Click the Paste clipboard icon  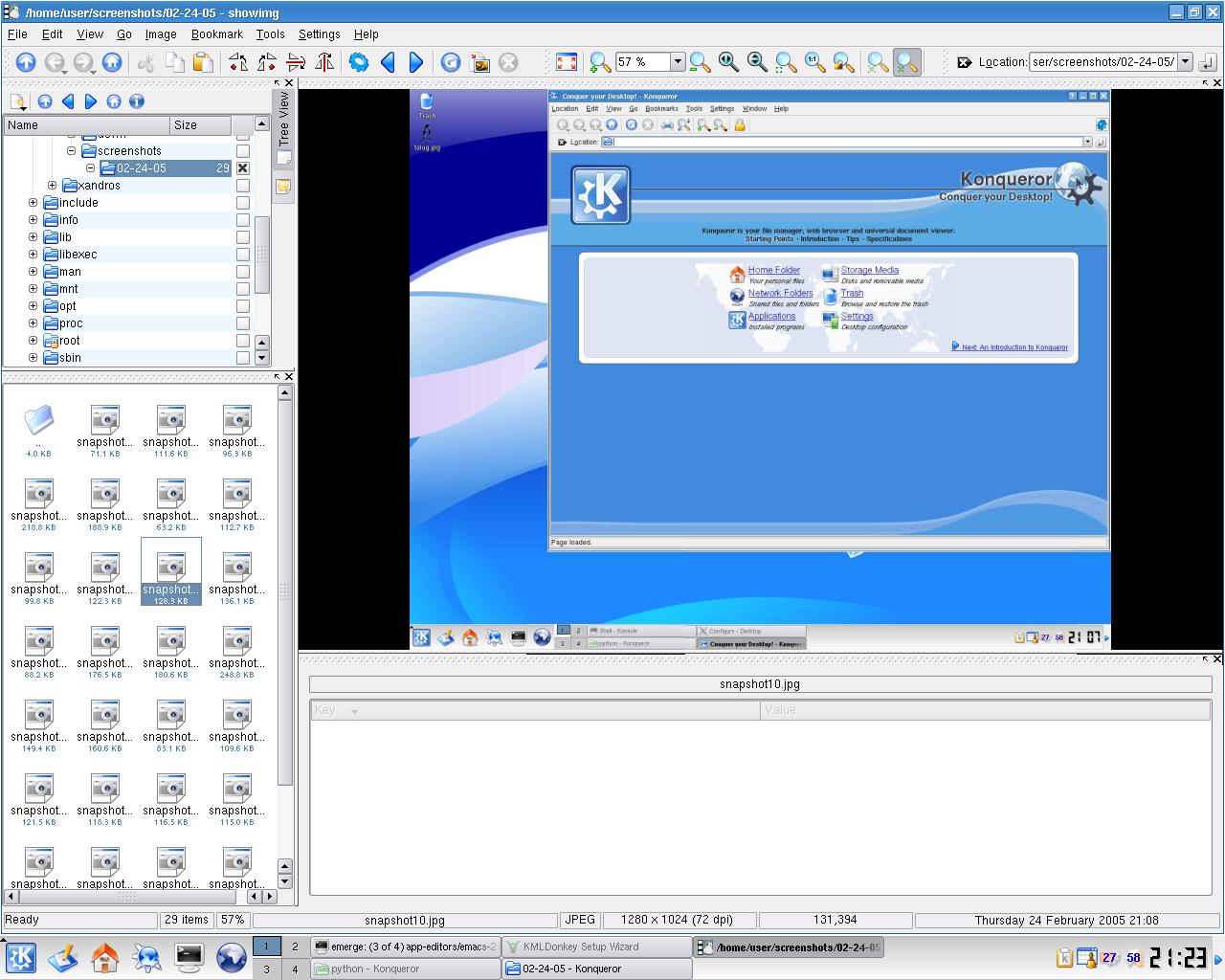coord(203,62)
